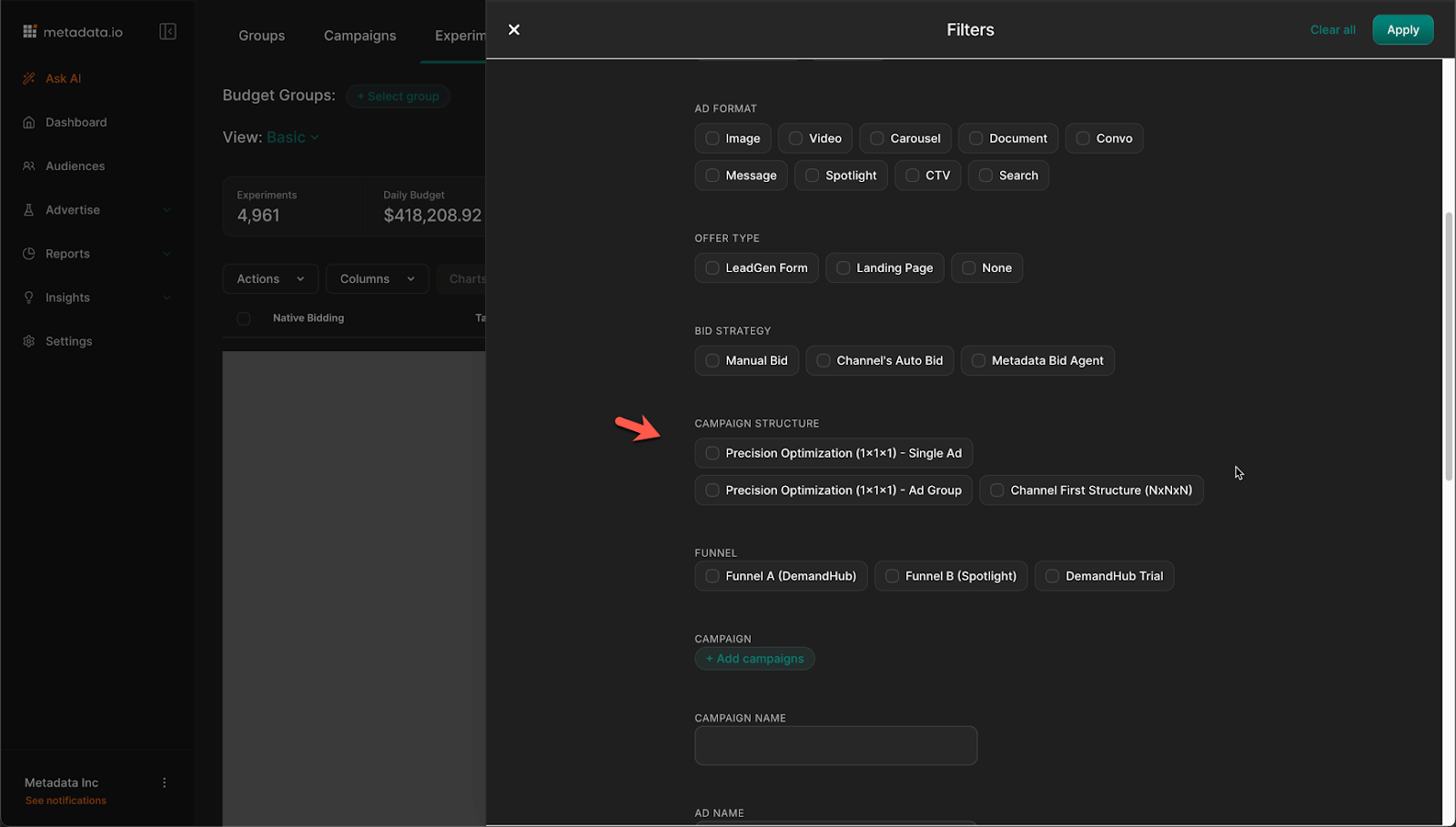
Task: Click the metadata.io logo
Action: [73, 30]
